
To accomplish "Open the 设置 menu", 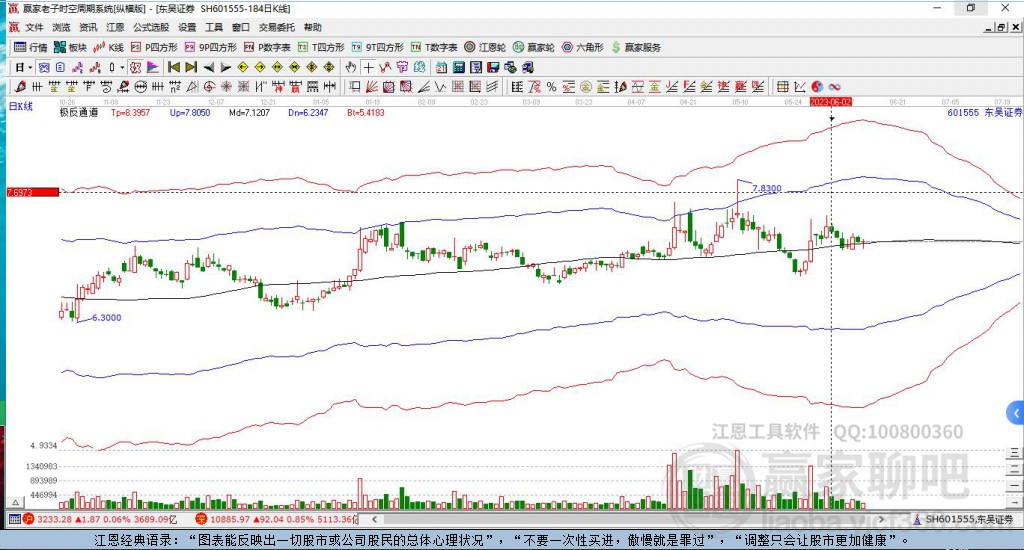I will [187, 27].
